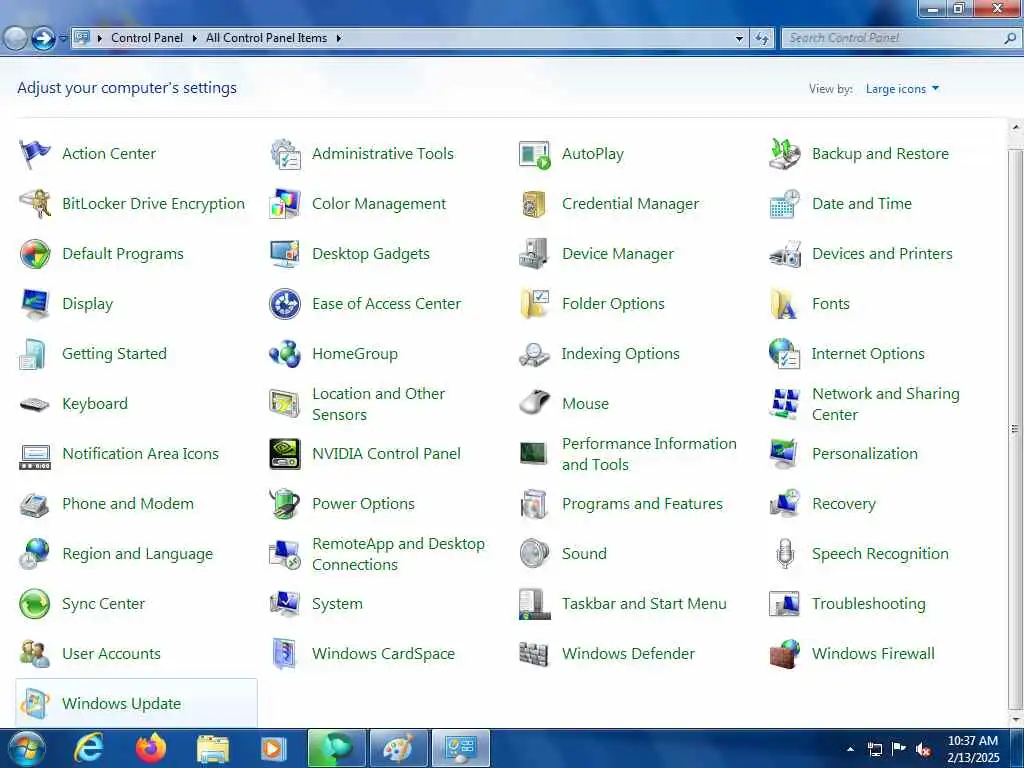
Task: Click the Network and Sharing Center icon
Action: pyautogui.click(x=784, y=404)
